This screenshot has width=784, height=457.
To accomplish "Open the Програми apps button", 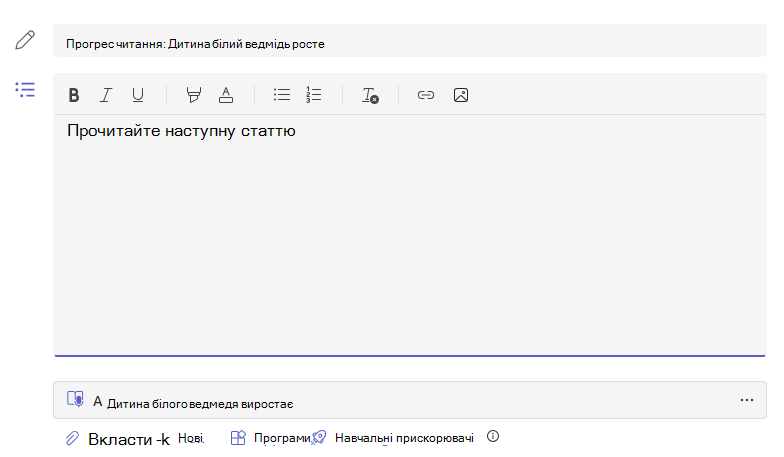I will 282,438.
